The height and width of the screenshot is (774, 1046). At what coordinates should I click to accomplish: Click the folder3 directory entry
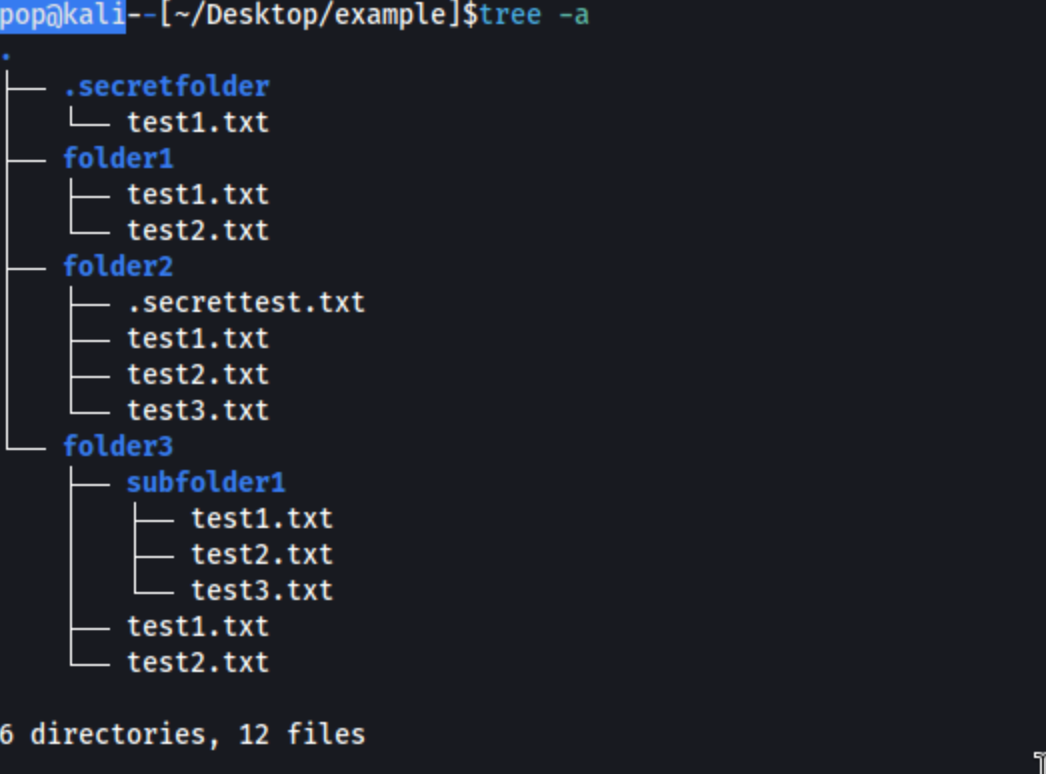(x=118, y=447)
